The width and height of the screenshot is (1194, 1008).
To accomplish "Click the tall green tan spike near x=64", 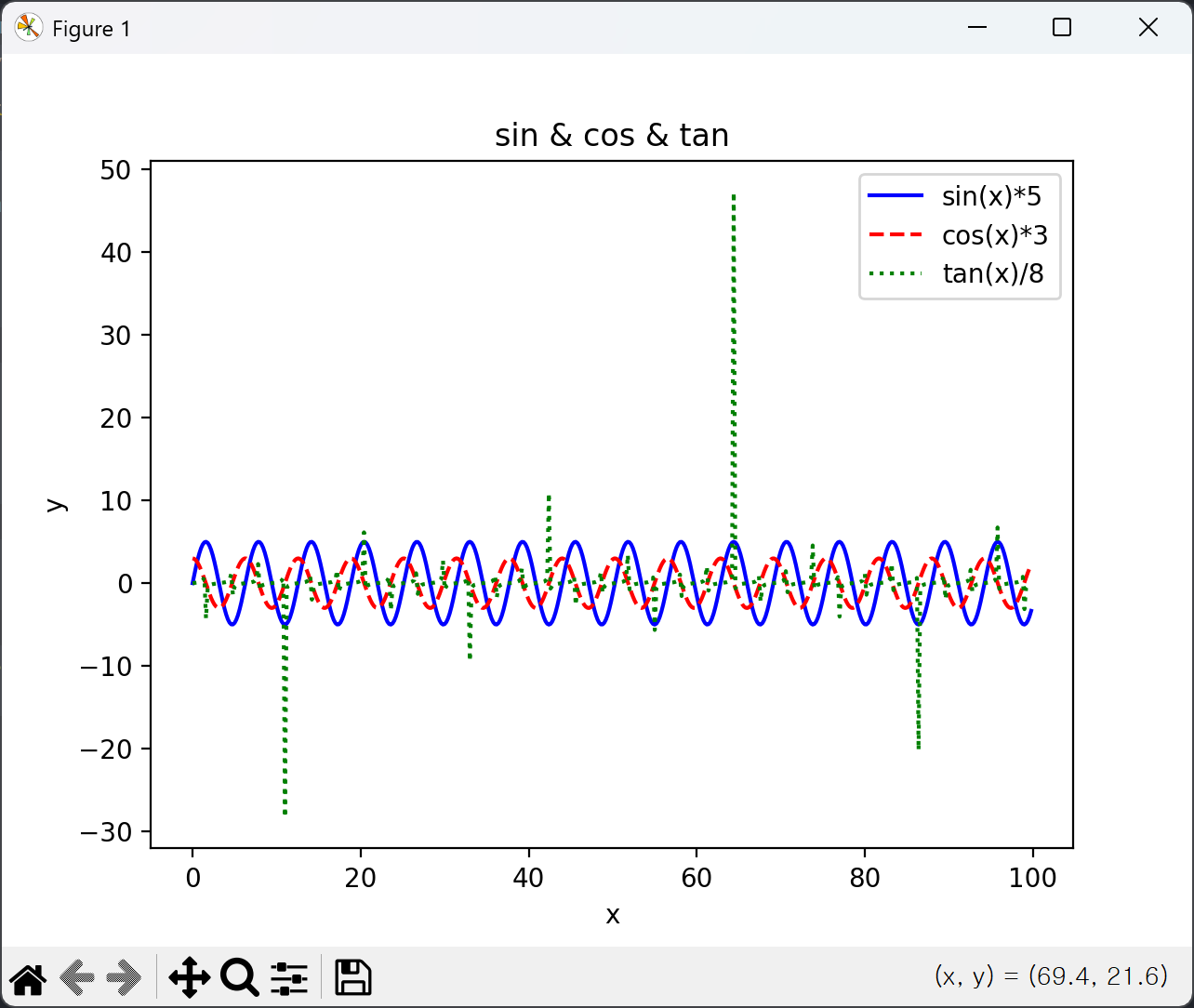I will [x=734, y=372].
